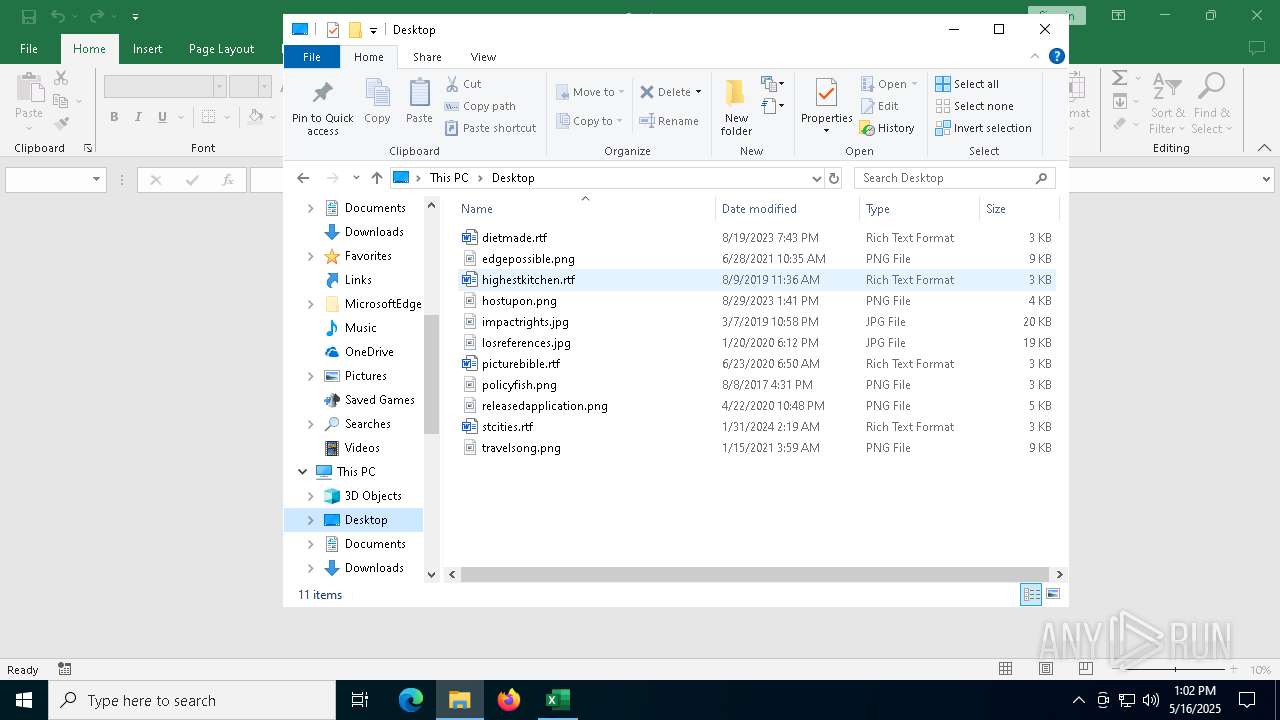The width and height of the screenshot is (1280, 720).
Task: Switch to the View tab in Explorer
Action: (x=483, y=57)
